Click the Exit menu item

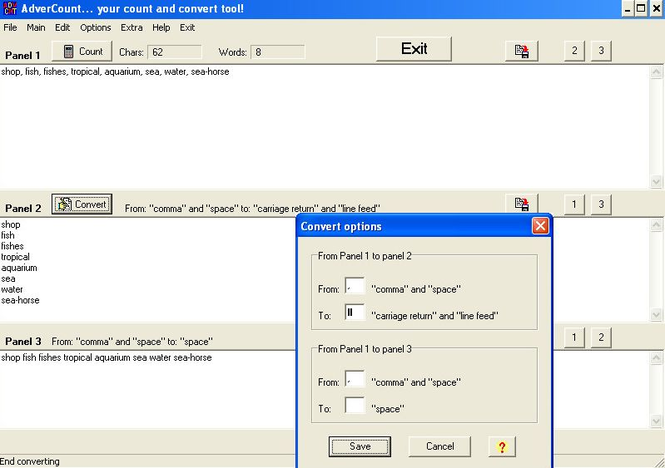(x=187, y=28)
